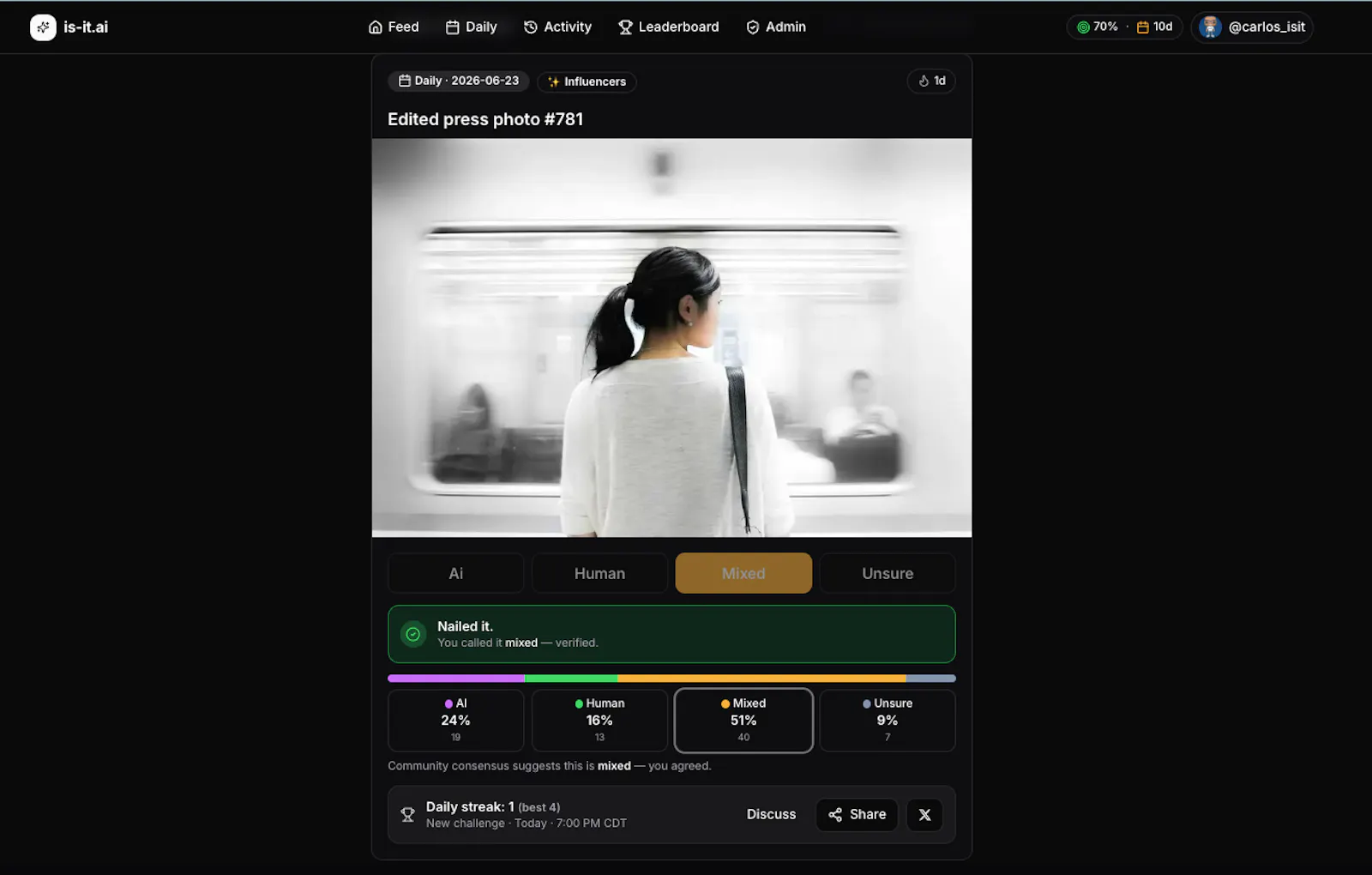Select the Unsure 9% result card
The height and width of the screenshot is (875, 1372).
tap(888, 721)
